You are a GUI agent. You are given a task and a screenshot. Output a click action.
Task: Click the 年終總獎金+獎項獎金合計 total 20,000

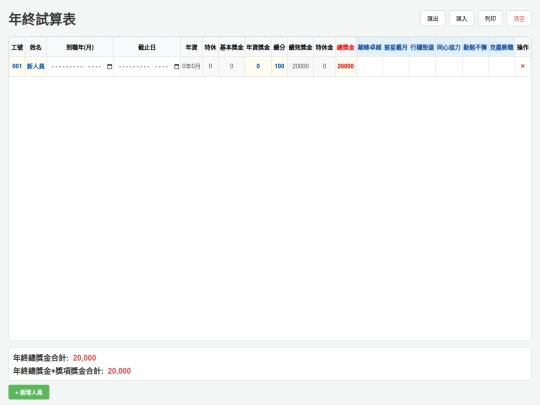[x=119, y=371]
